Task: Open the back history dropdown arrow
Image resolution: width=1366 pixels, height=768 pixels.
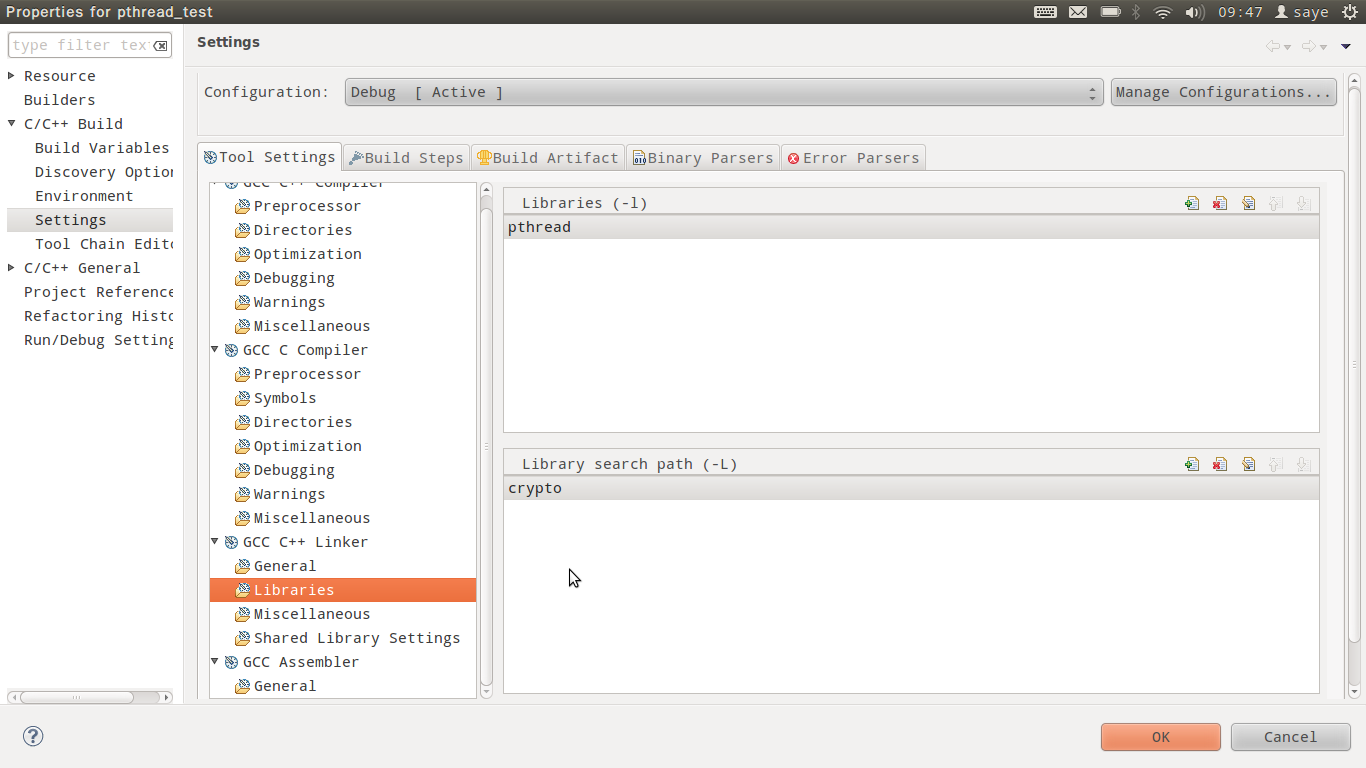Action: tap(1287, 47)
